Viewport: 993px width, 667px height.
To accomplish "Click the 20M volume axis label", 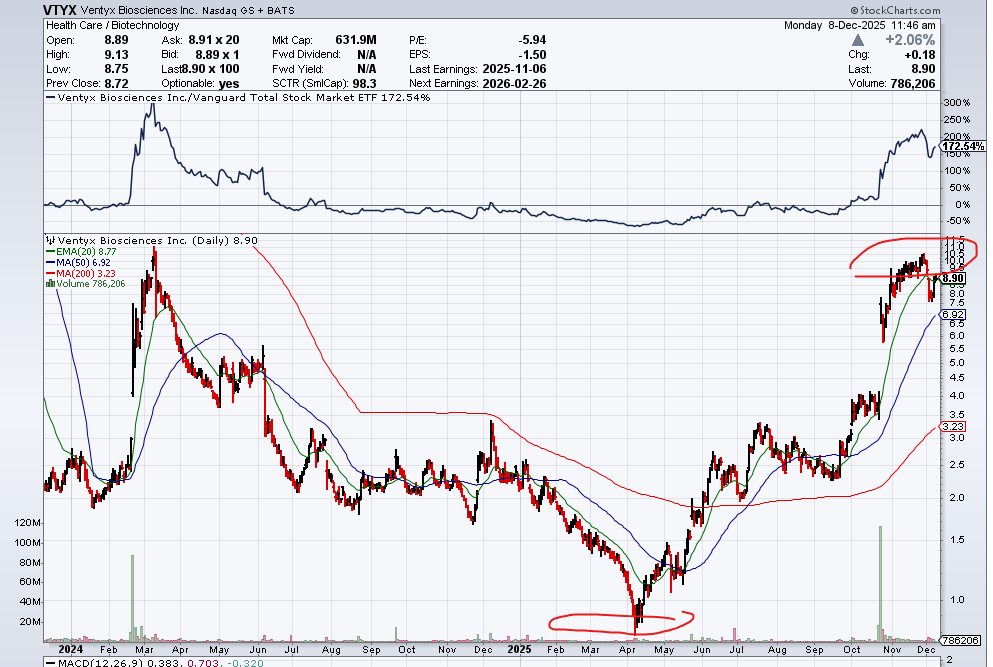I will (30, 622).
